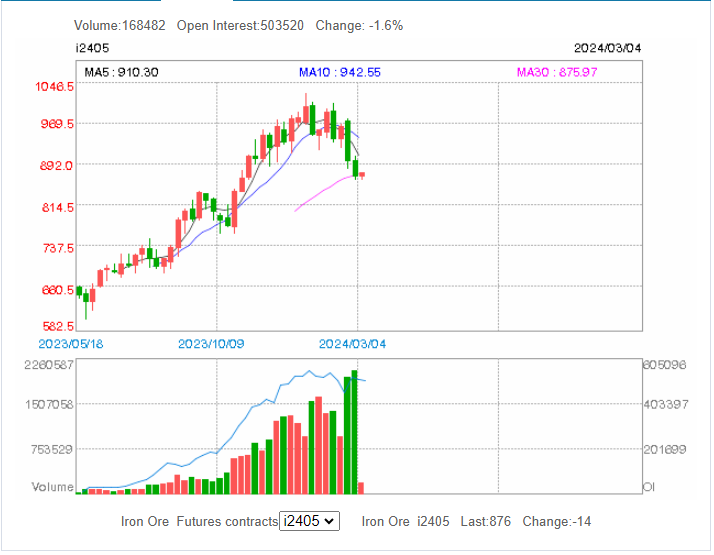Click the 2024/03/04 date at top right
This screenshot has width=714, height=555.
(607, 48)
